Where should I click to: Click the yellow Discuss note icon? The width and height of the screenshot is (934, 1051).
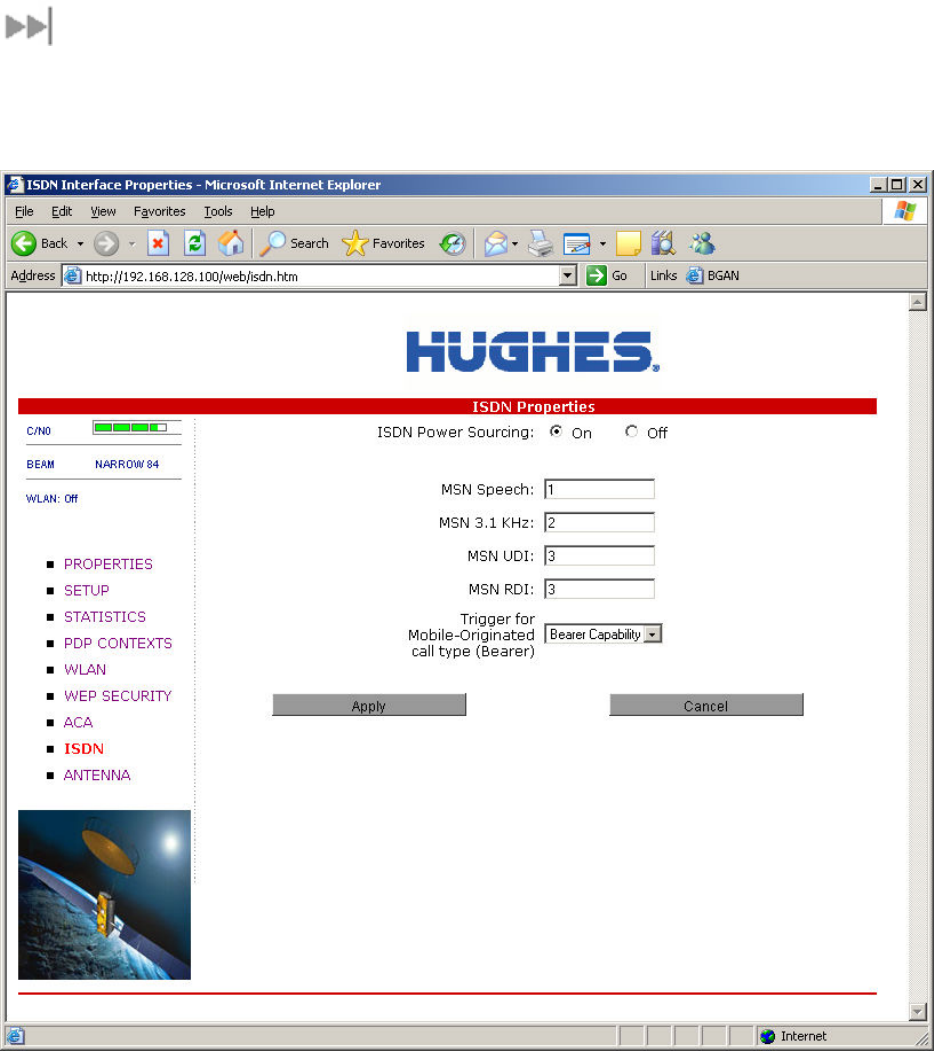628,243
